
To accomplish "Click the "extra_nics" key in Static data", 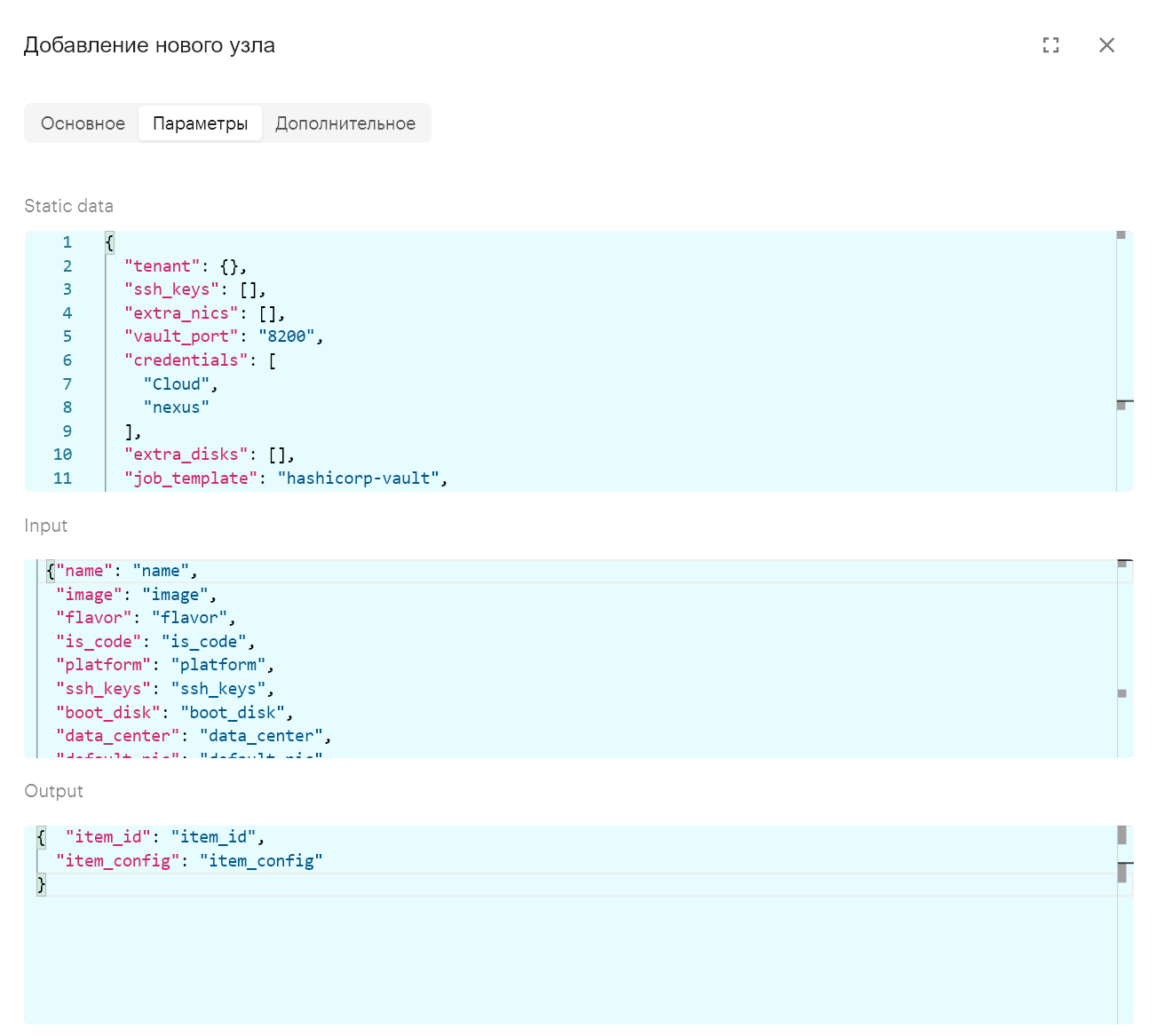I will coord(182,313).
